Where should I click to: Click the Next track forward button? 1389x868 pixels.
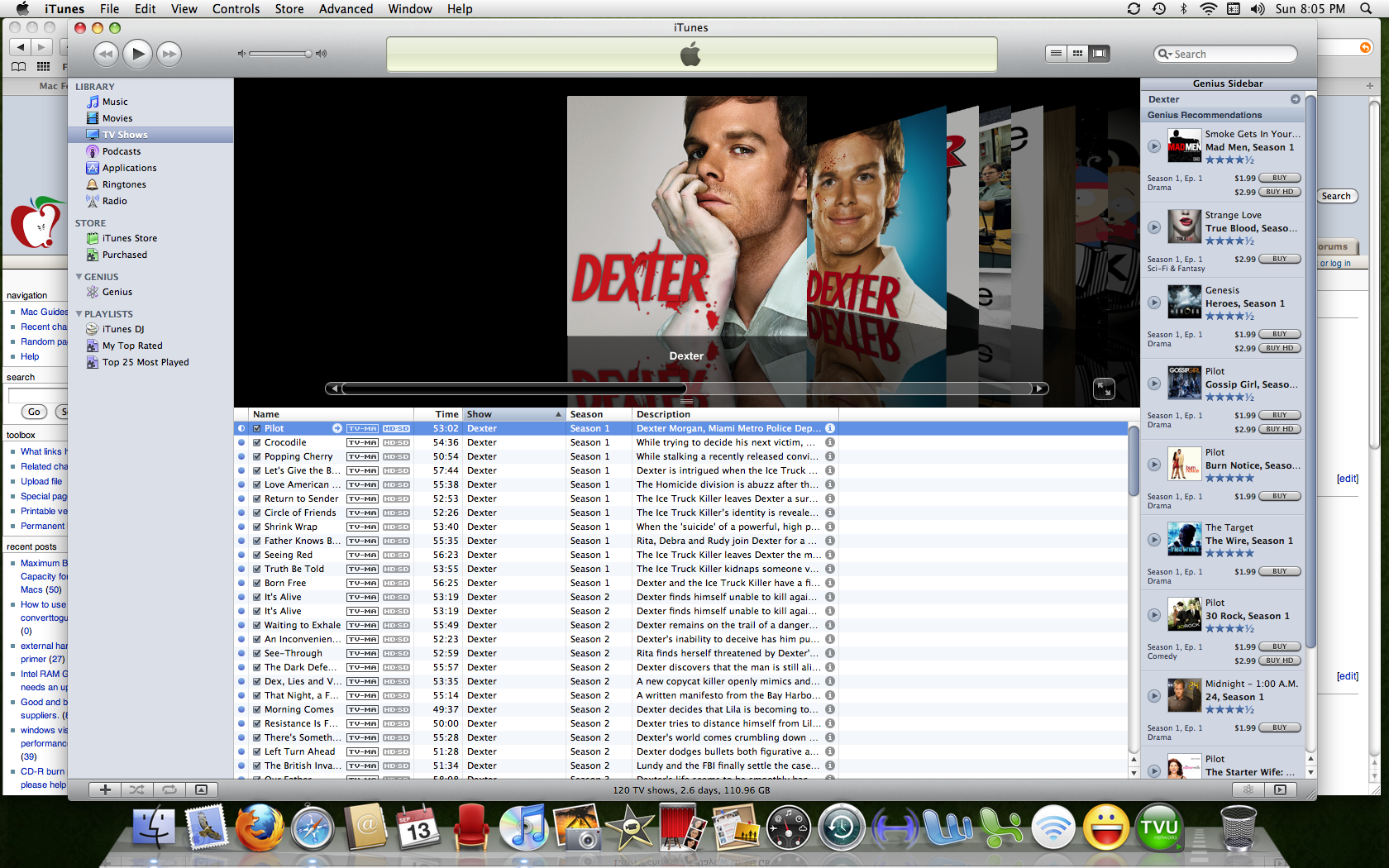(169, 54)
